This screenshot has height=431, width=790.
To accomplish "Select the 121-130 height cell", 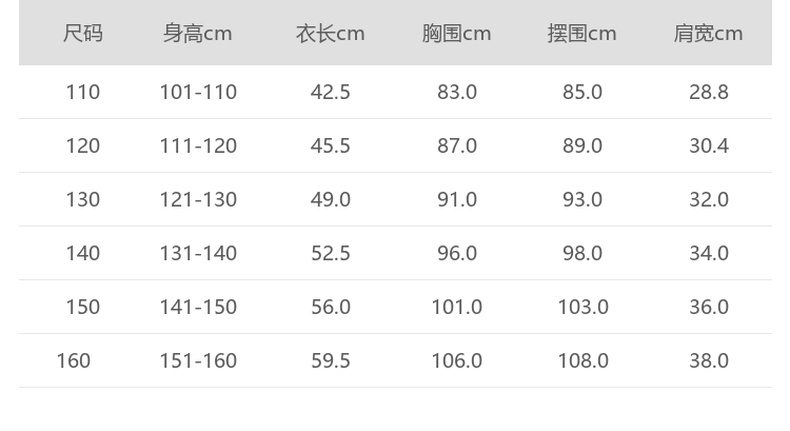I will (x=198, y=200).
